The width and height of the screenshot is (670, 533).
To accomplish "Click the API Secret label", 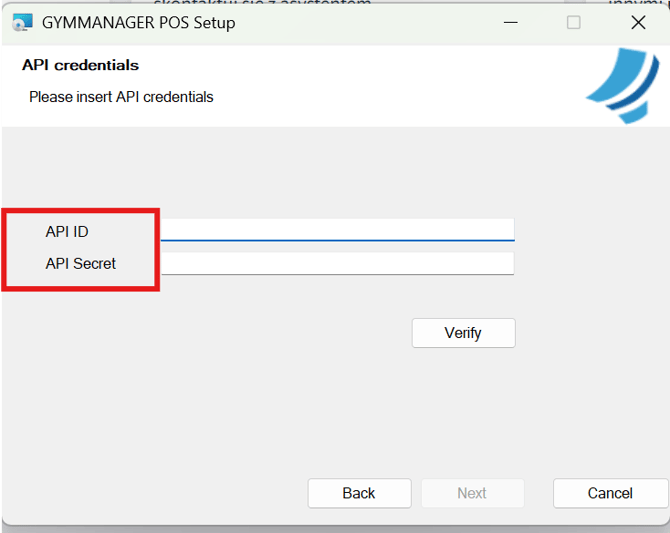I will [81, 264].
